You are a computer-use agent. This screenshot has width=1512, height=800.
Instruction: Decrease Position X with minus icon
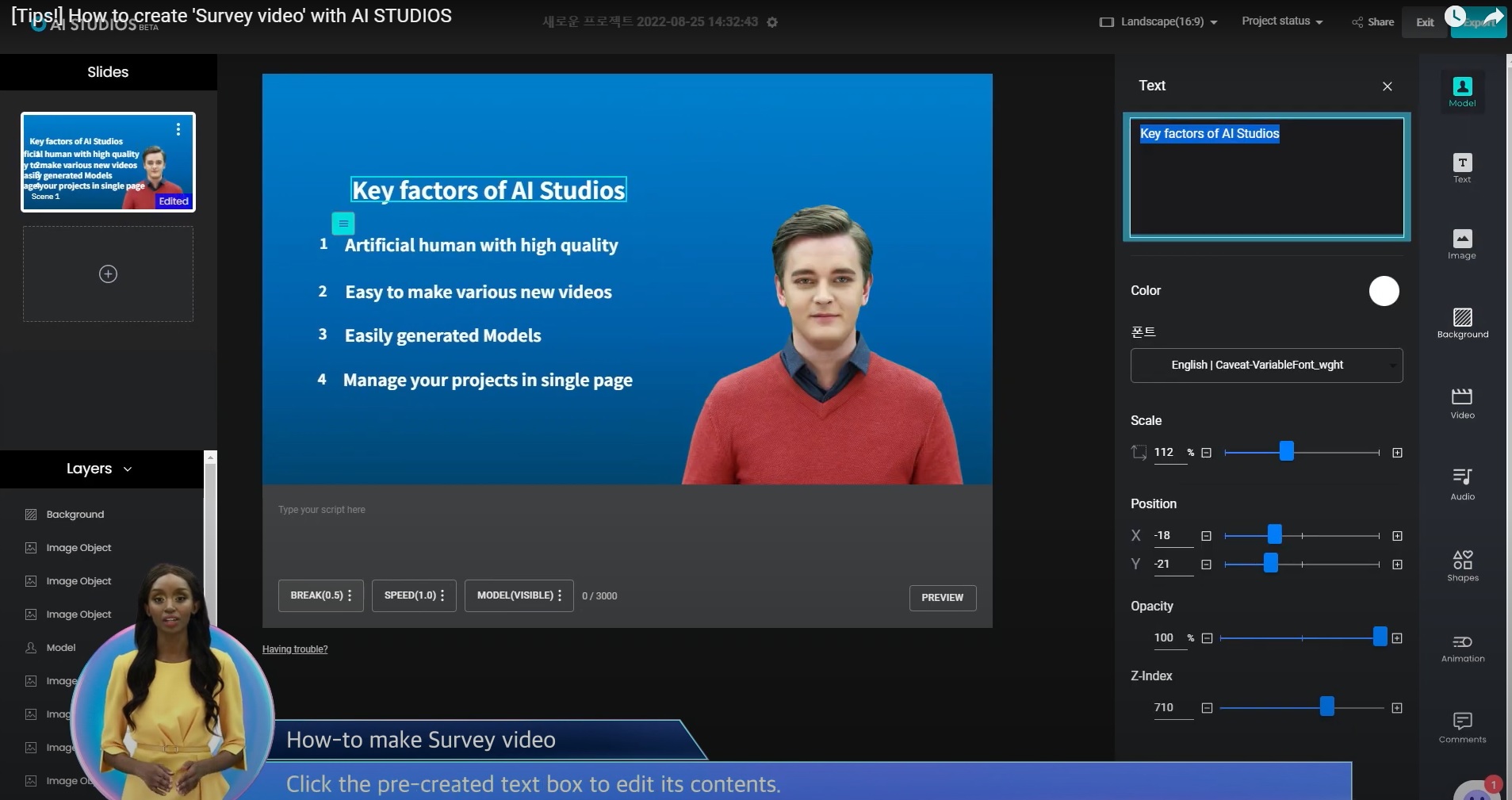[x=1206, y=536]
